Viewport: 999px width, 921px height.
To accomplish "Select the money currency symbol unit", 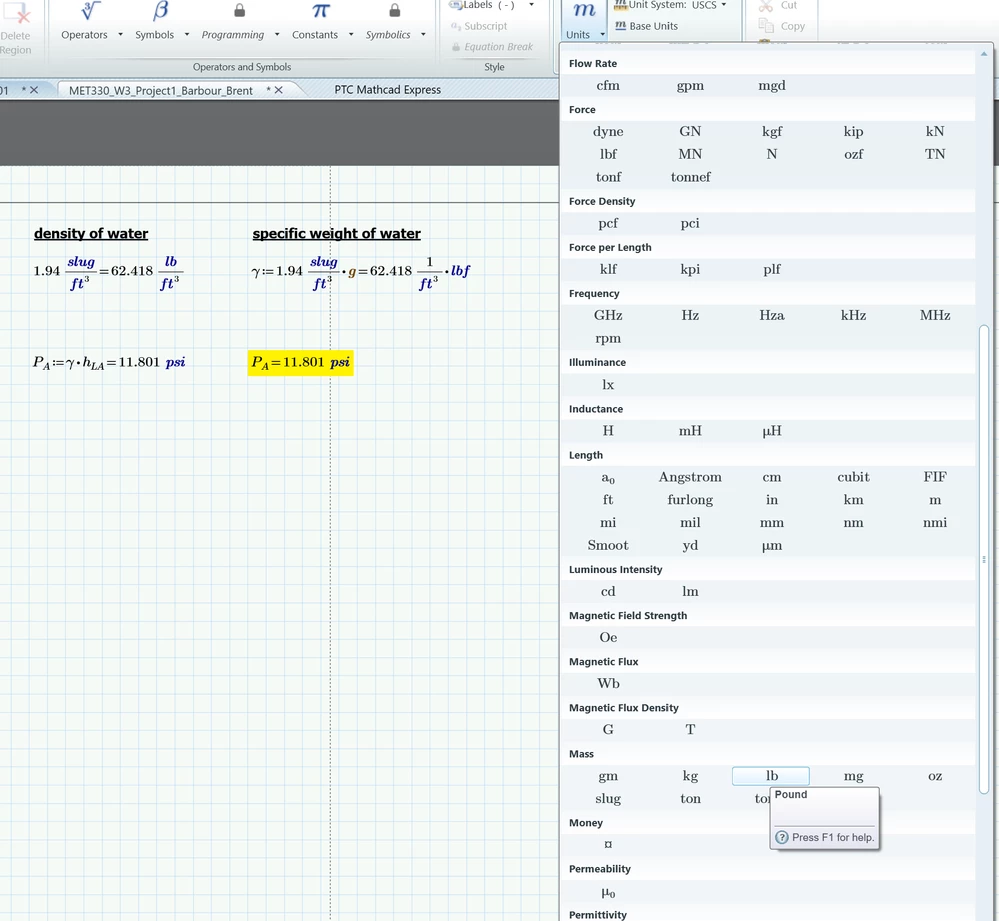I will pyautogui.click(x=608, y=845).
